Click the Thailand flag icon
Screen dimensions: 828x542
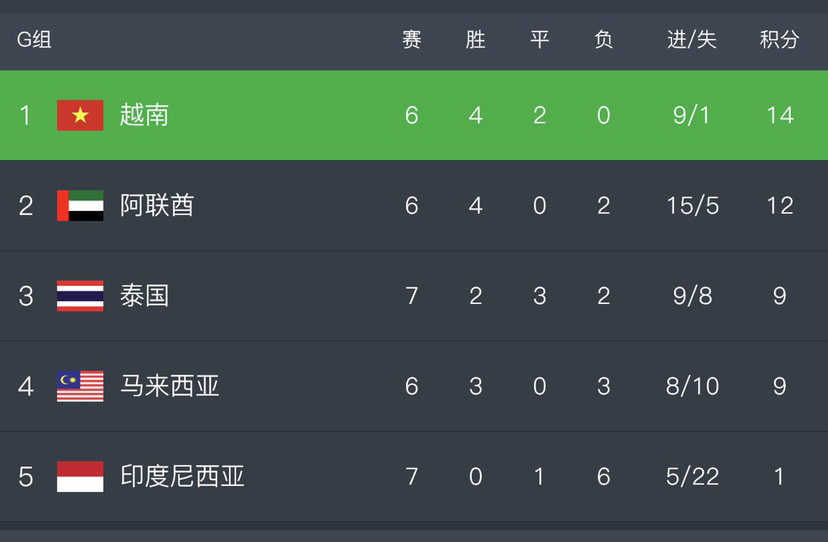(x=80, y=296)
